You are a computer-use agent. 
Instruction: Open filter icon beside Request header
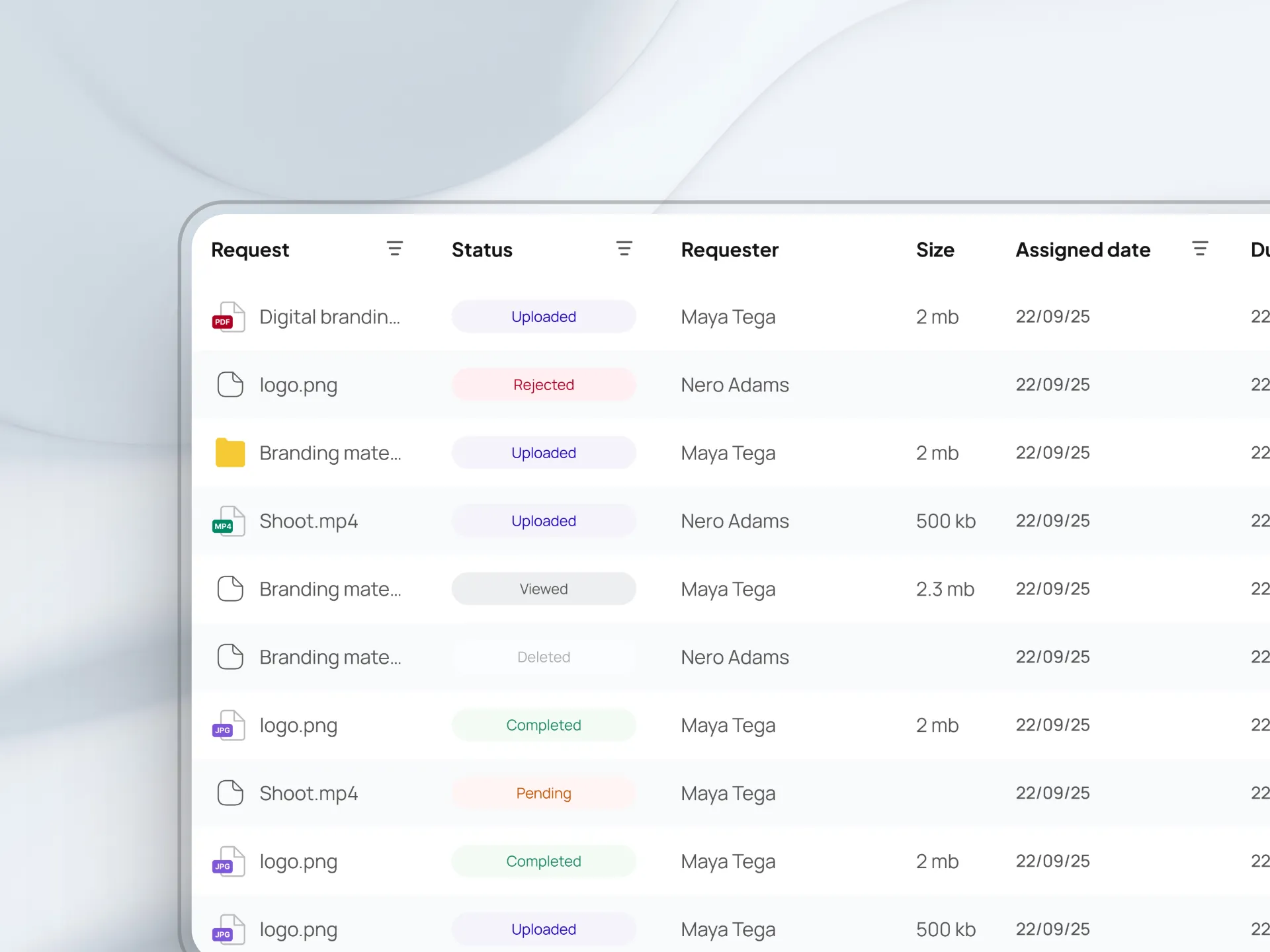tap(395, 249)
